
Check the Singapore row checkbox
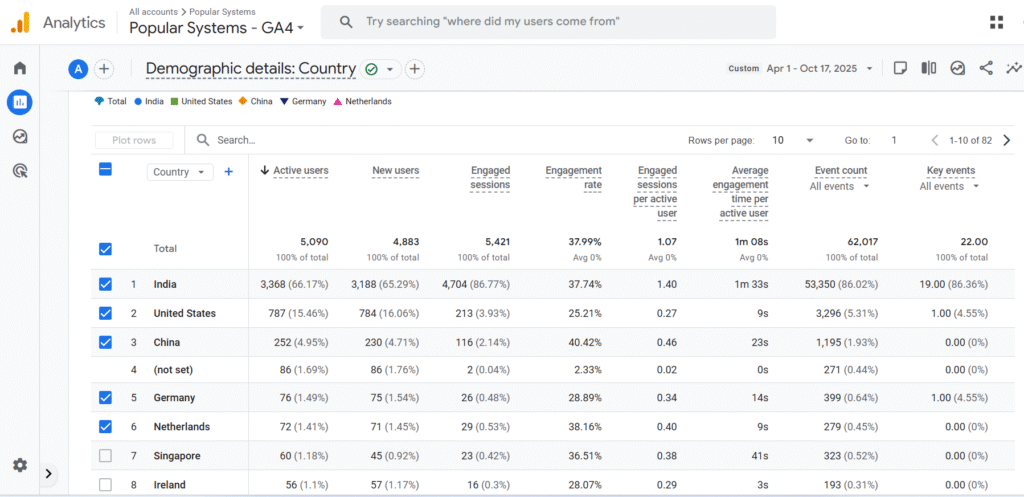coord(106,456)
